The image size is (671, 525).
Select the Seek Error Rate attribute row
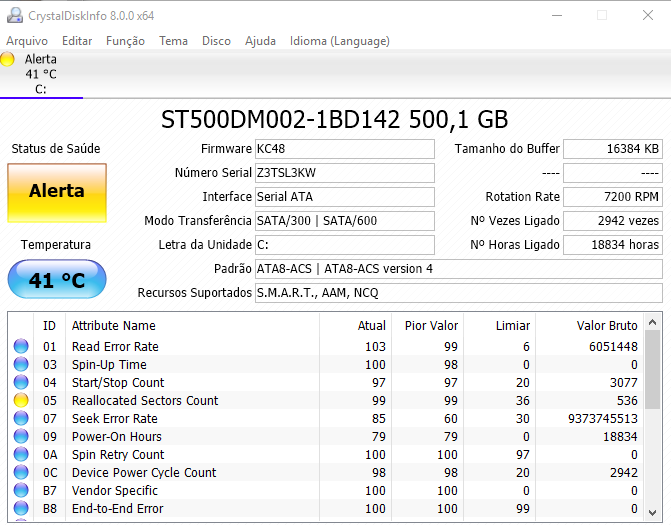[x=326, y=418]
